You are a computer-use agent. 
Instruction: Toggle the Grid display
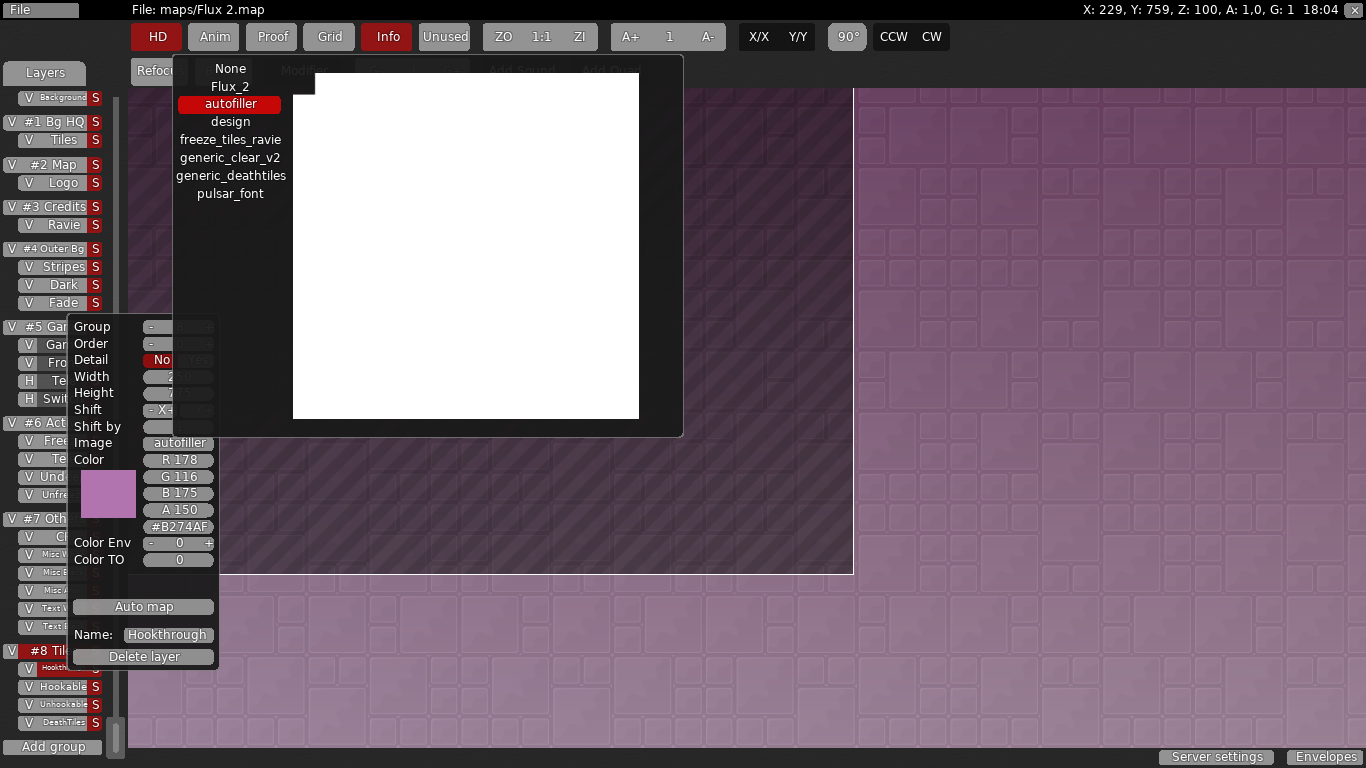tap(330, 37)
